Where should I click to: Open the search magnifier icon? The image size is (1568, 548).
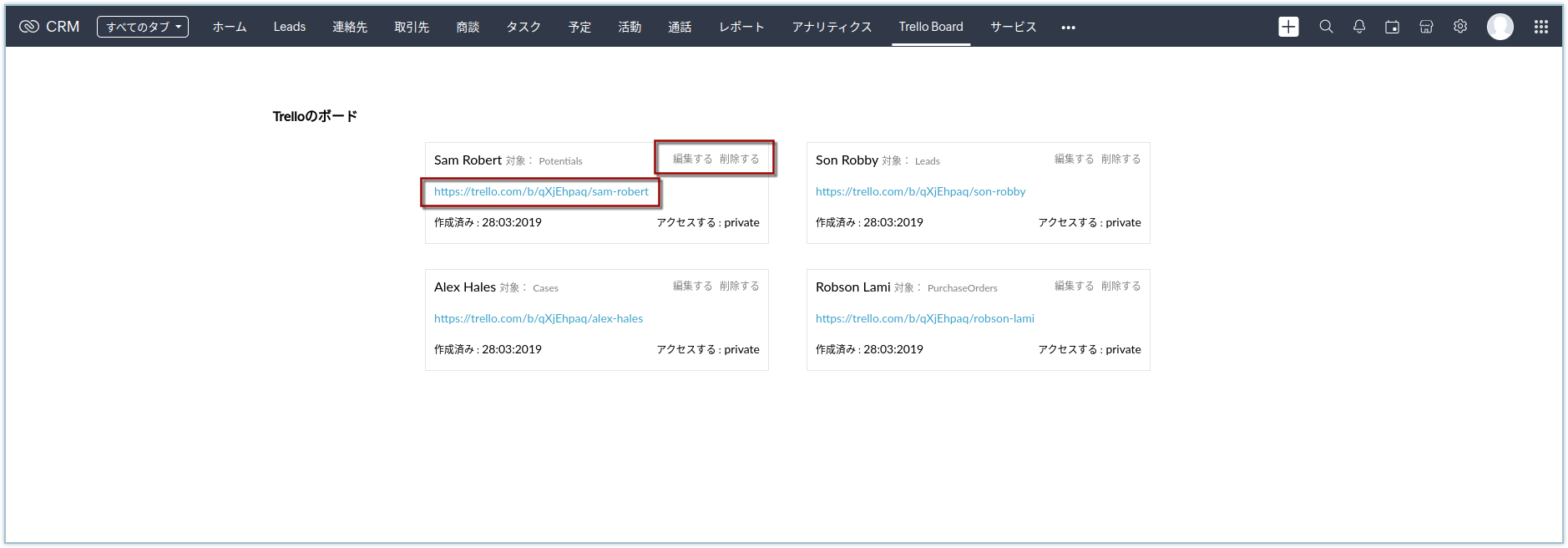point(1326,27)
